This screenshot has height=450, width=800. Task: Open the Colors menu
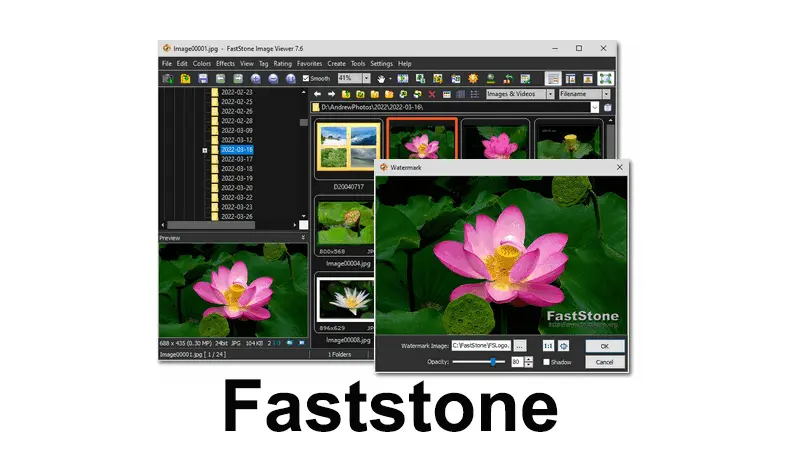pyautogui.click(x=202, y=64)
